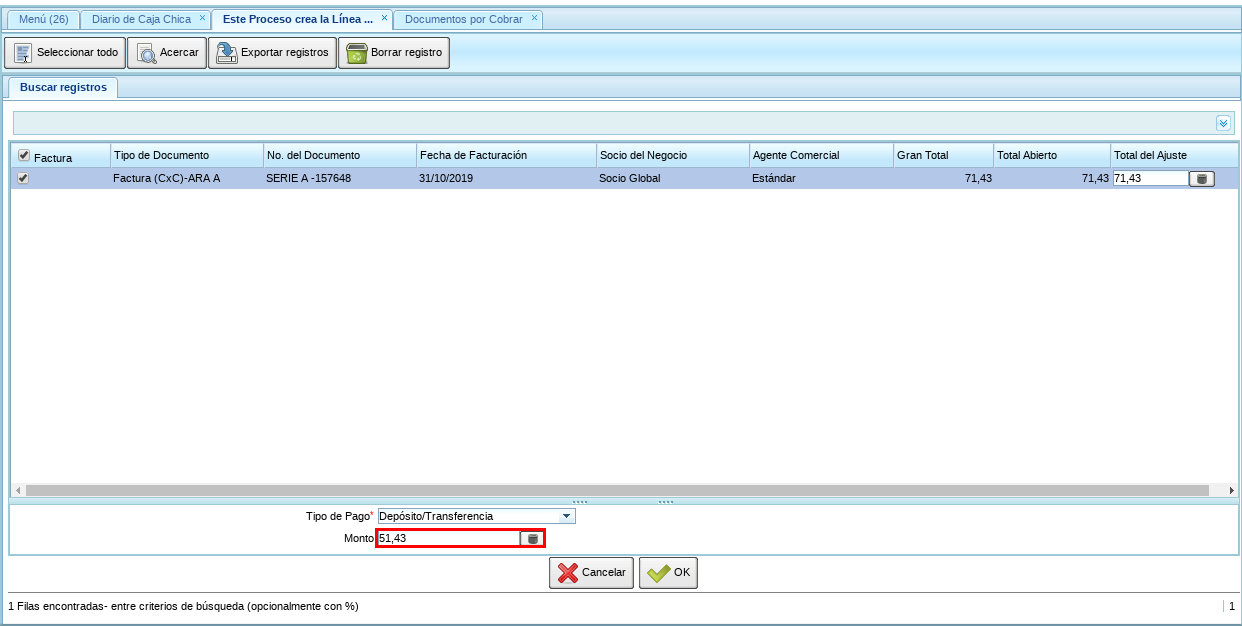Click the OK button
The image size is (1242, 626).
pyautogui.click(x=668, y=573)
